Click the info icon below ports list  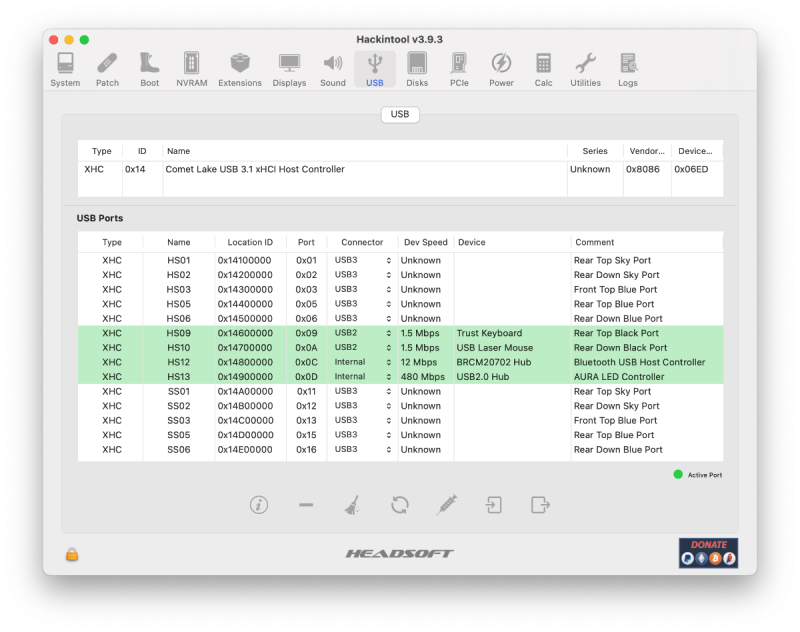coord(259,504)
